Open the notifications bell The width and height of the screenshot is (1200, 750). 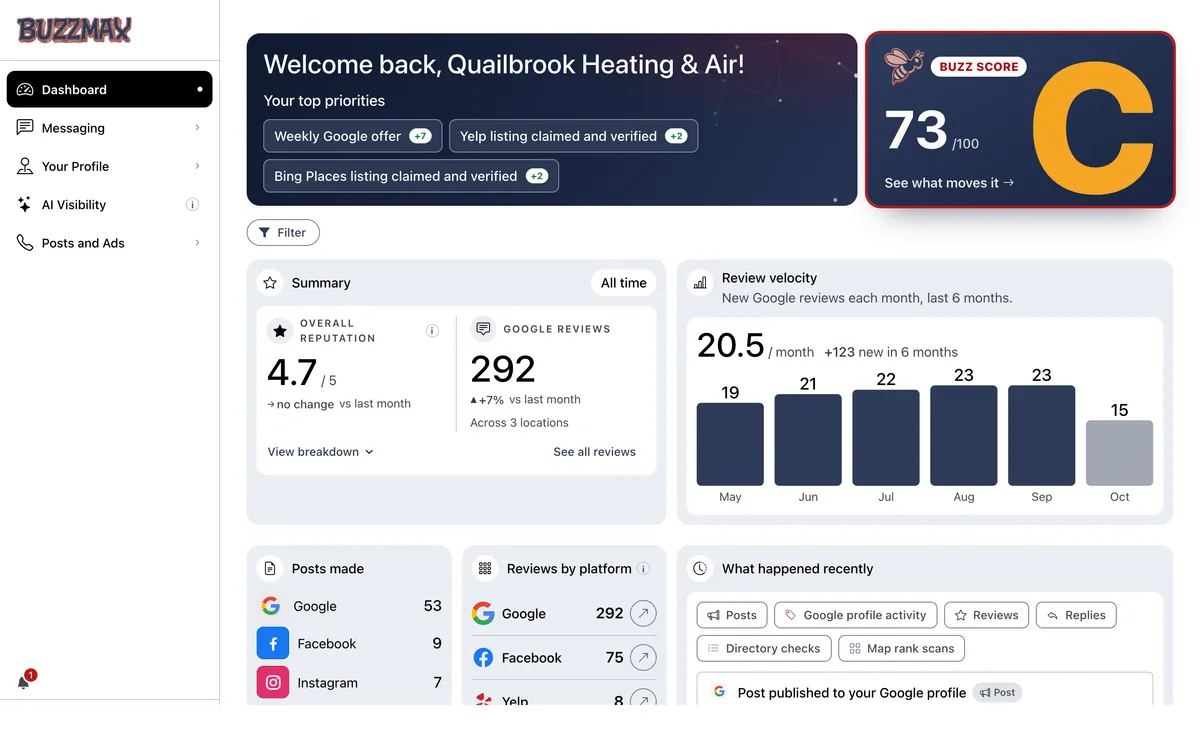24,681
